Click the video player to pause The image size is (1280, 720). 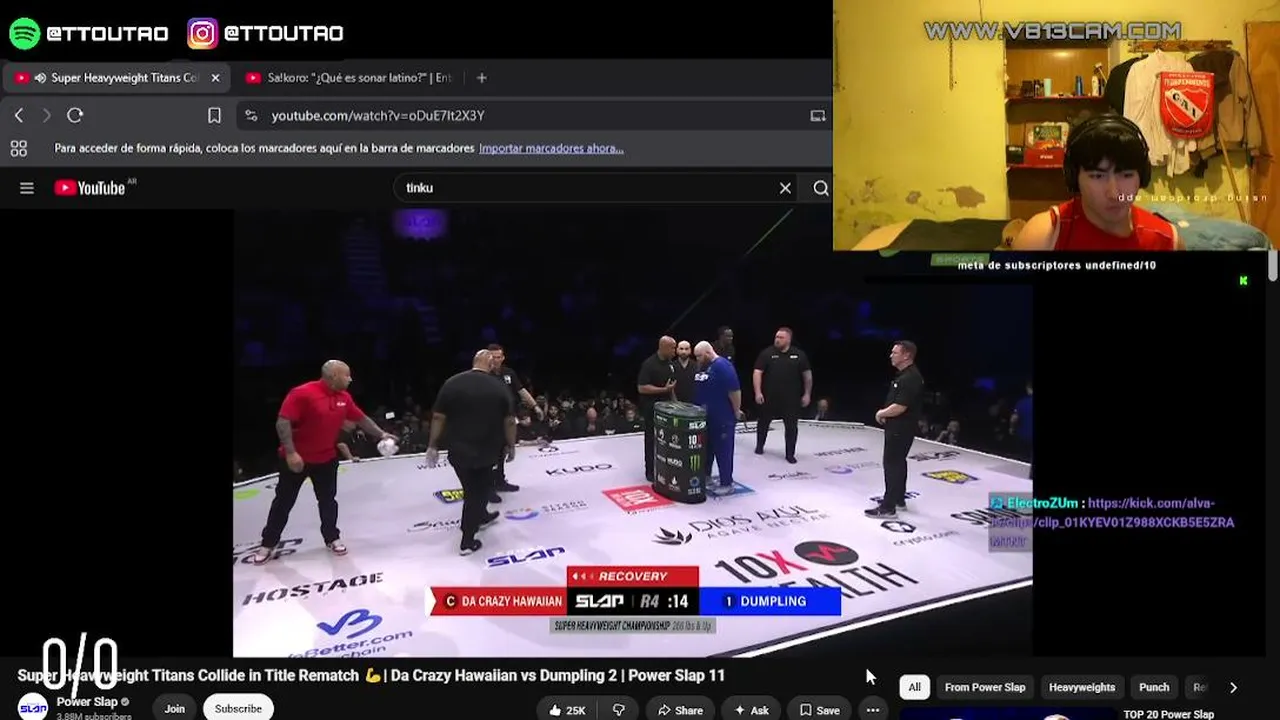coord(632,432)
